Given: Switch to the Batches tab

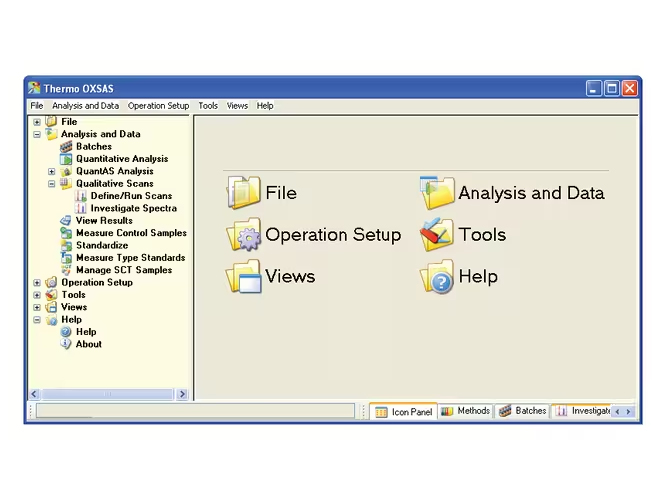Looking at the screenshot, I should point(522,411).
